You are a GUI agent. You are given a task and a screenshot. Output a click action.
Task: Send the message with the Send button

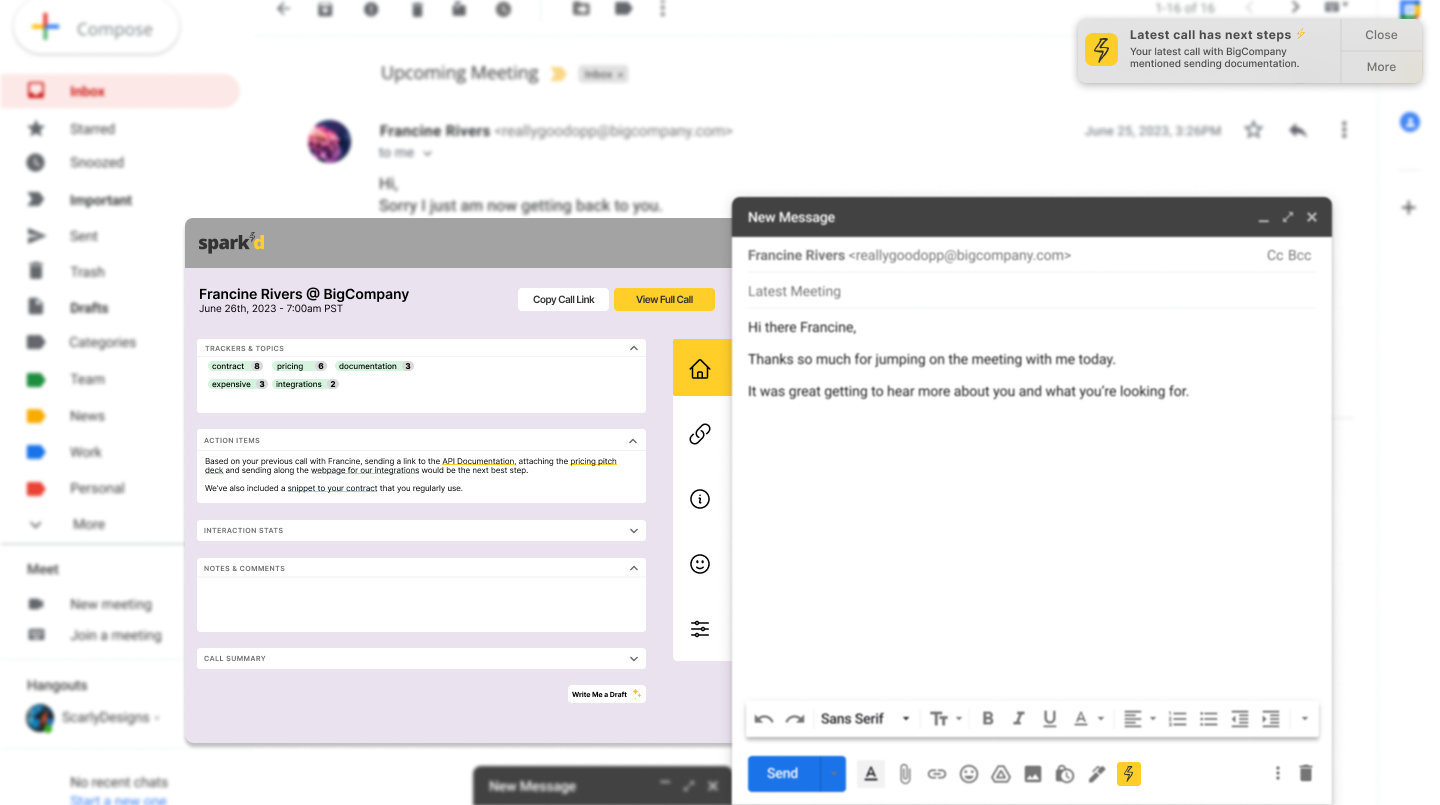[x=783, y=773]
